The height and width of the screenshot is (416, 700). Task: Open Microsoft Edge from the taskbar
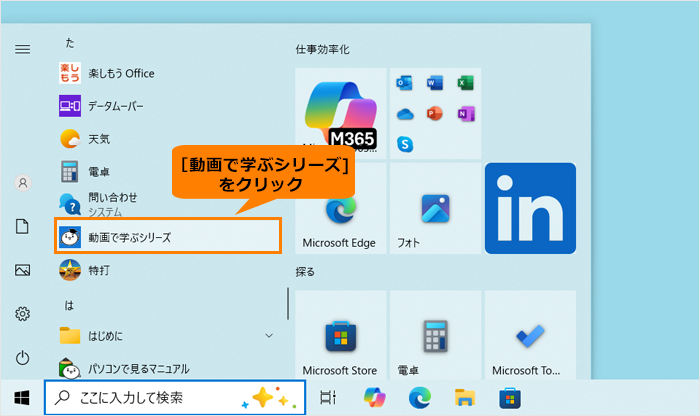[420, 397]
